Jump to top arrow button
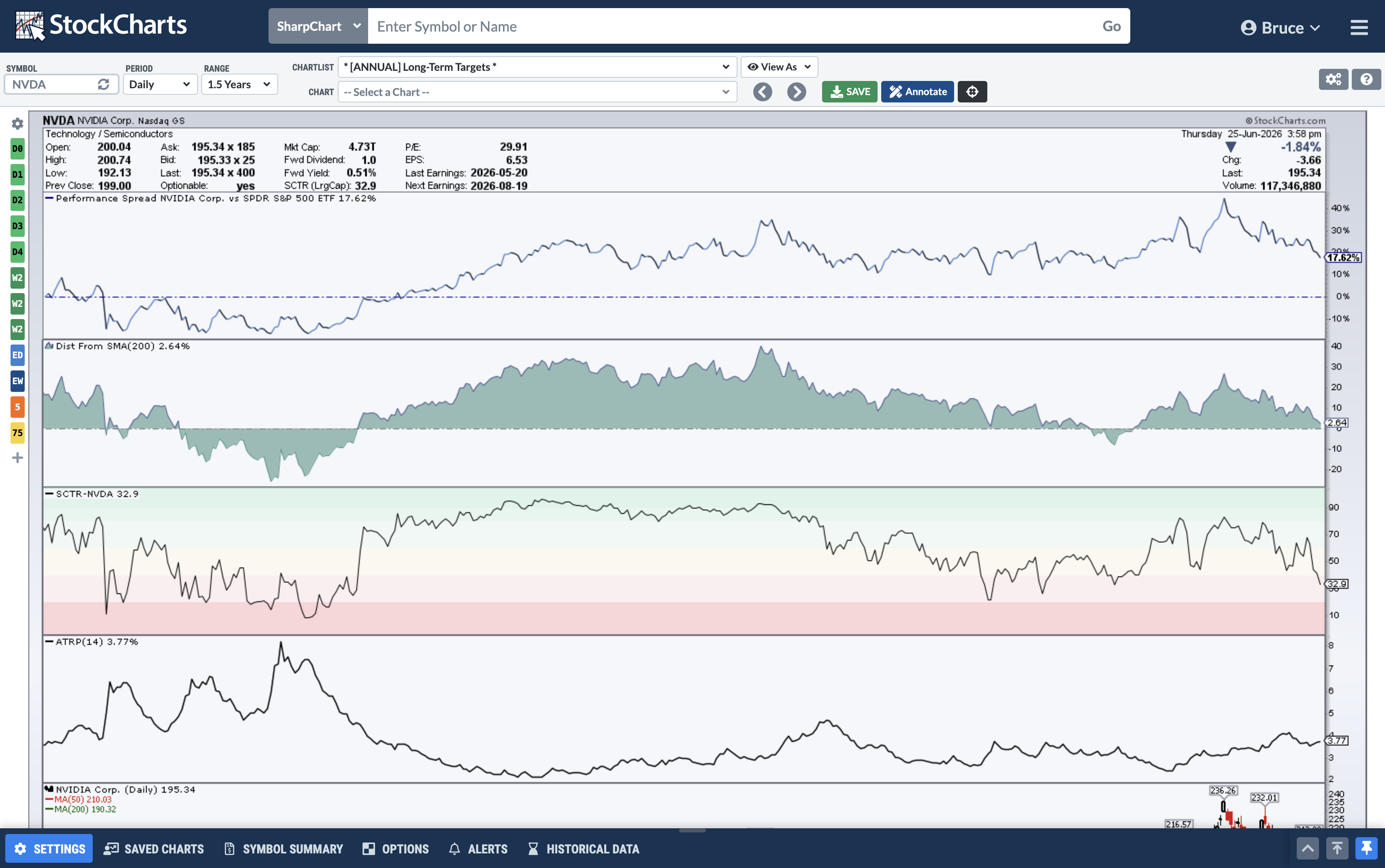Viewport: 1385px width, 868px height. pos(1337,849)
